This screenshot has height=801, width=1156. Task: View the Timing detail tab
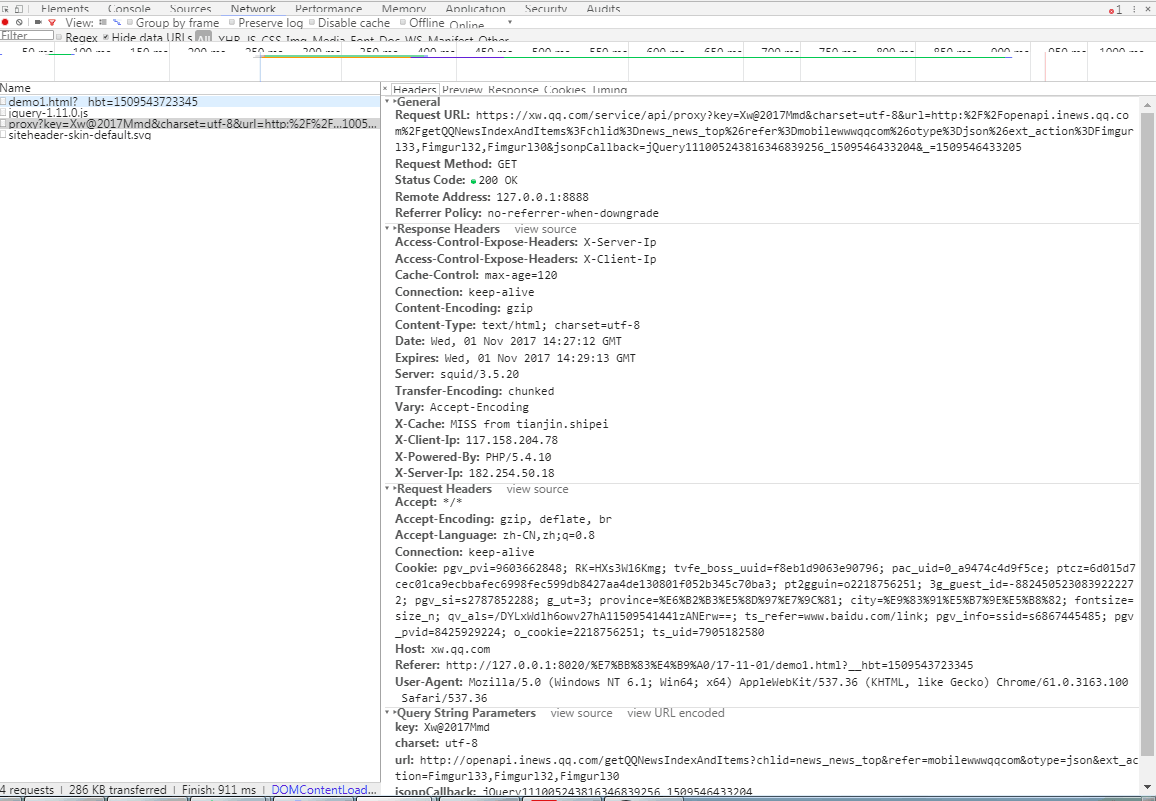[609, 89]
